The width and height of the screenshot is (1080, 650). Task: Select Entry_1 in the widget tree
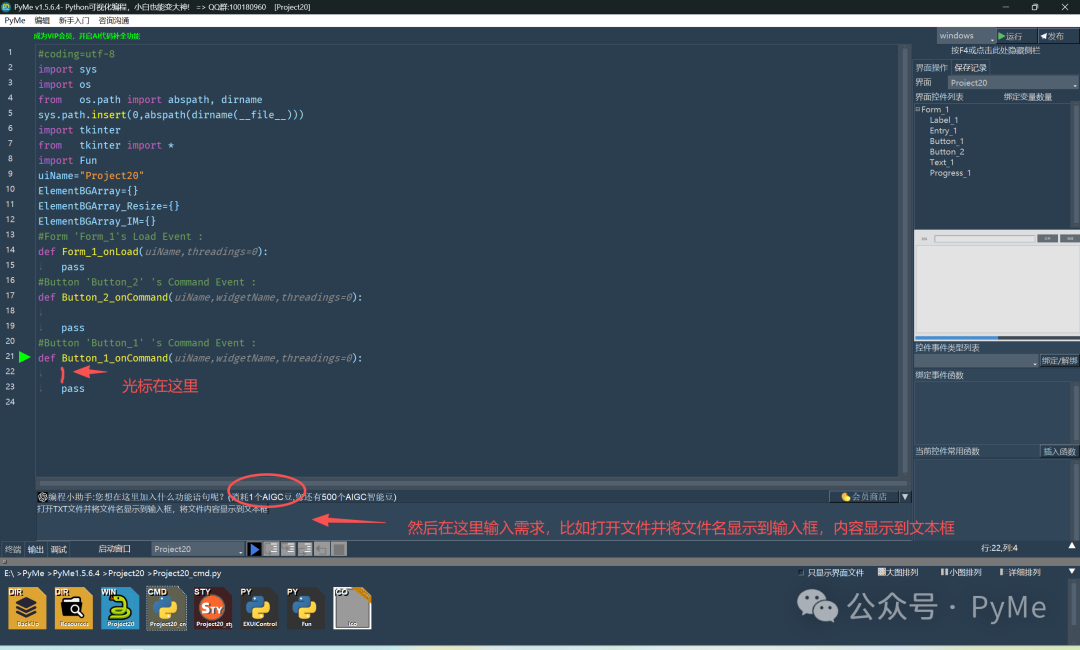[x=943, y=131]
